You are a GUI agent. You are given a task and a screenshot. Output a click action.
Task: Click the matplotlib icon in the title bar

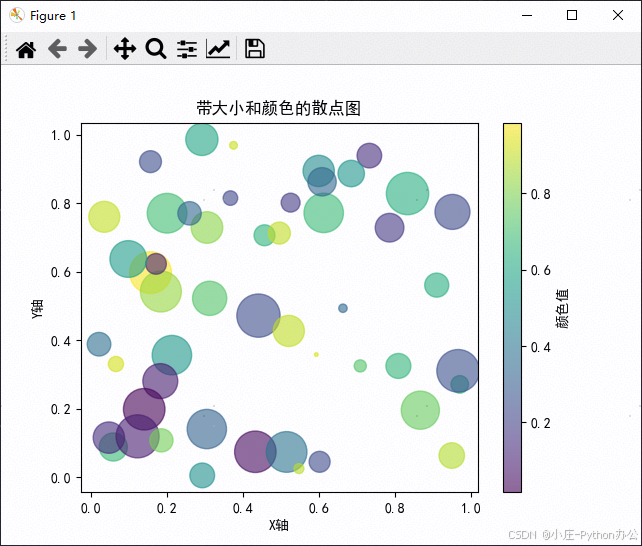(16, 16)
